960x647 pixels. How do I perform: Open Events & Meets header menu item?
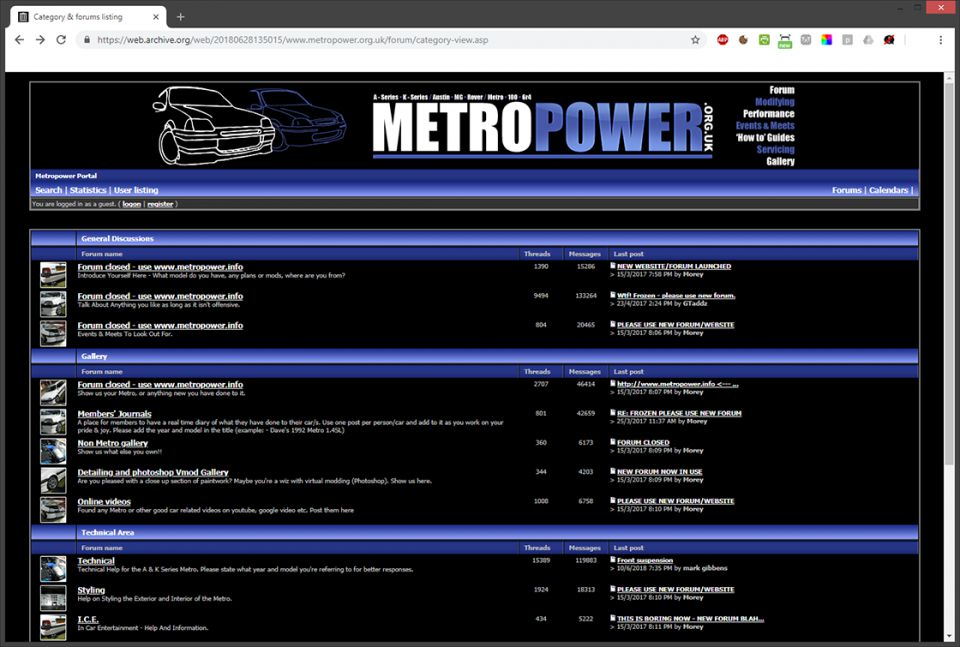click(x=765, y=125)
